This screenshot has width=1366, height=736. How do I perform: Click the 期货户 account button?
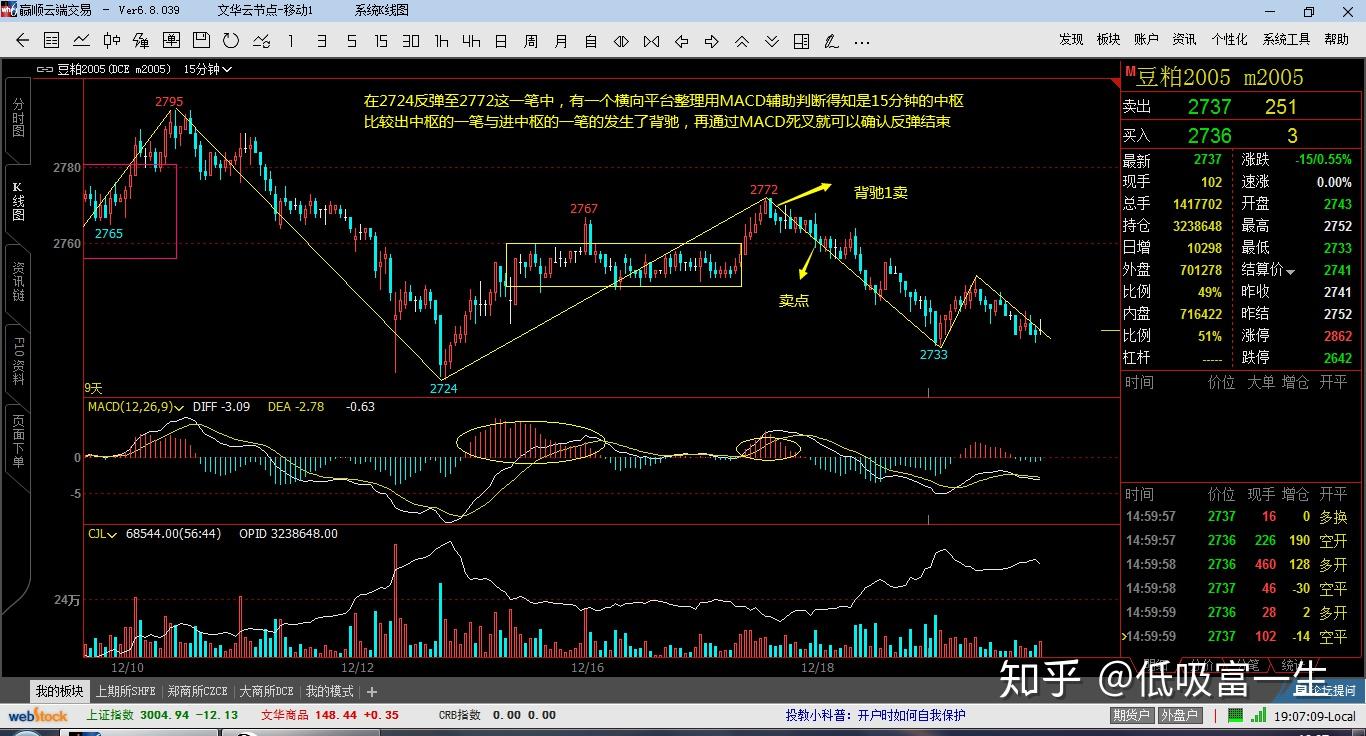(x=1131, y=716)
